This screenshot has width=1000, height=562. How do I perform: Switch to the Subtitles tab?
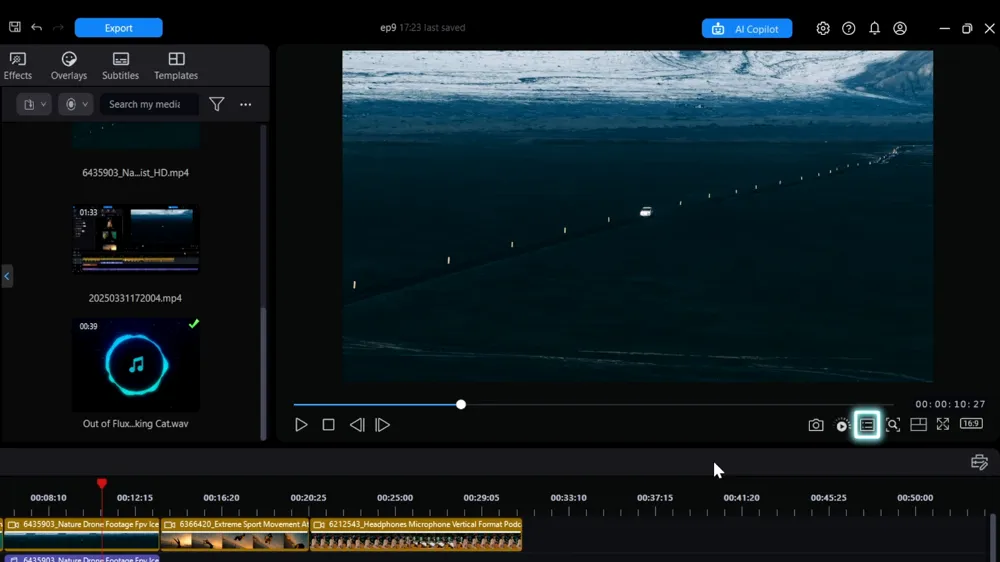[x=121, y=66]
